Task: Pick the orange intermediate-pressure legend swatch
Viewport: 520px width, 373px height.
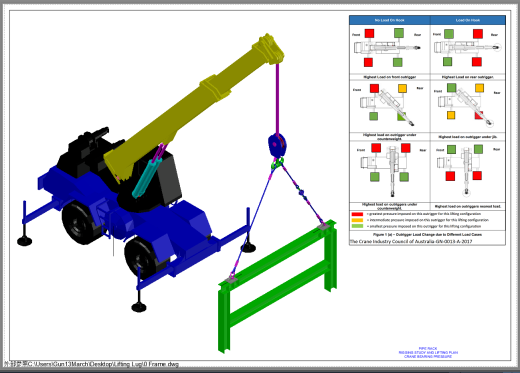Action: click(357, 220)
